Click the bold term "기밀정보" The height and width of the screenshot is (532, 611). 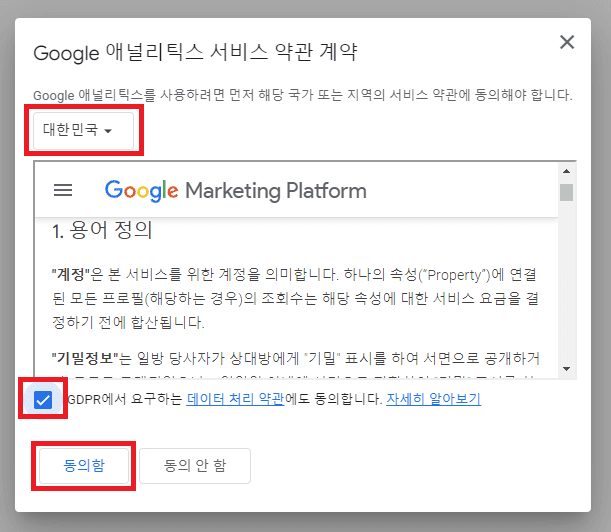(85, 358)
